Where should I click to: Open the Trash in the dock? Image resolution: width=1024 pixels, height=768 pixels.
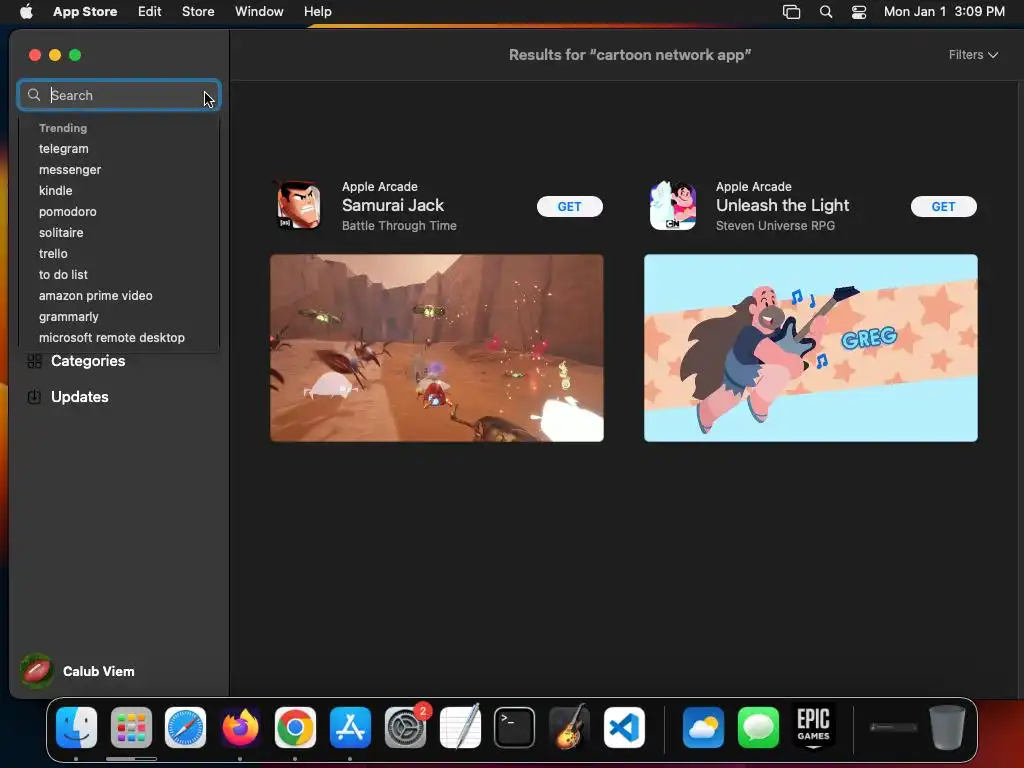(947, 728)
